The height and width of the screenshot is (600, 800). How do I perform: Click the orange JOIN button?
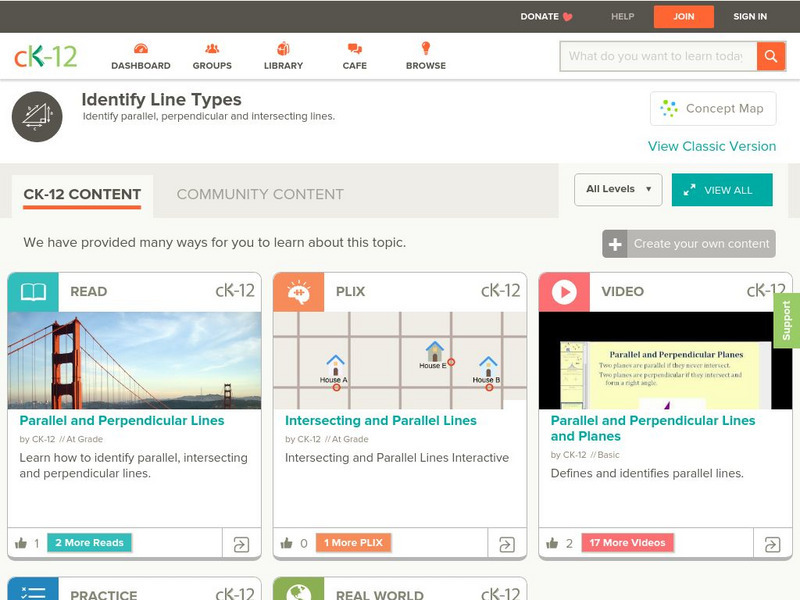coord(684,16)
